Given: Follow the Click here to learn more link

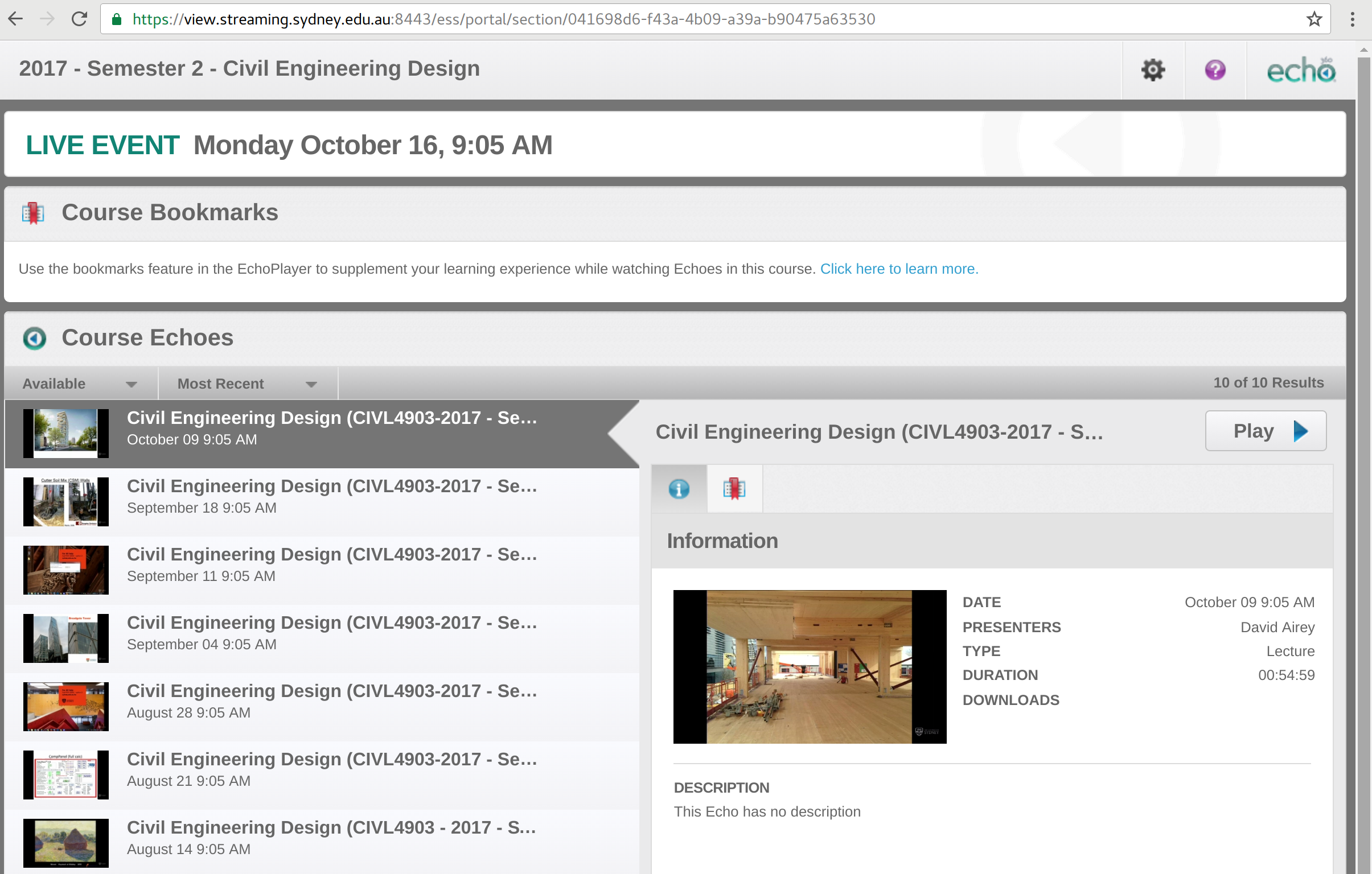Looking at the screenshot, I should [898, 269].
